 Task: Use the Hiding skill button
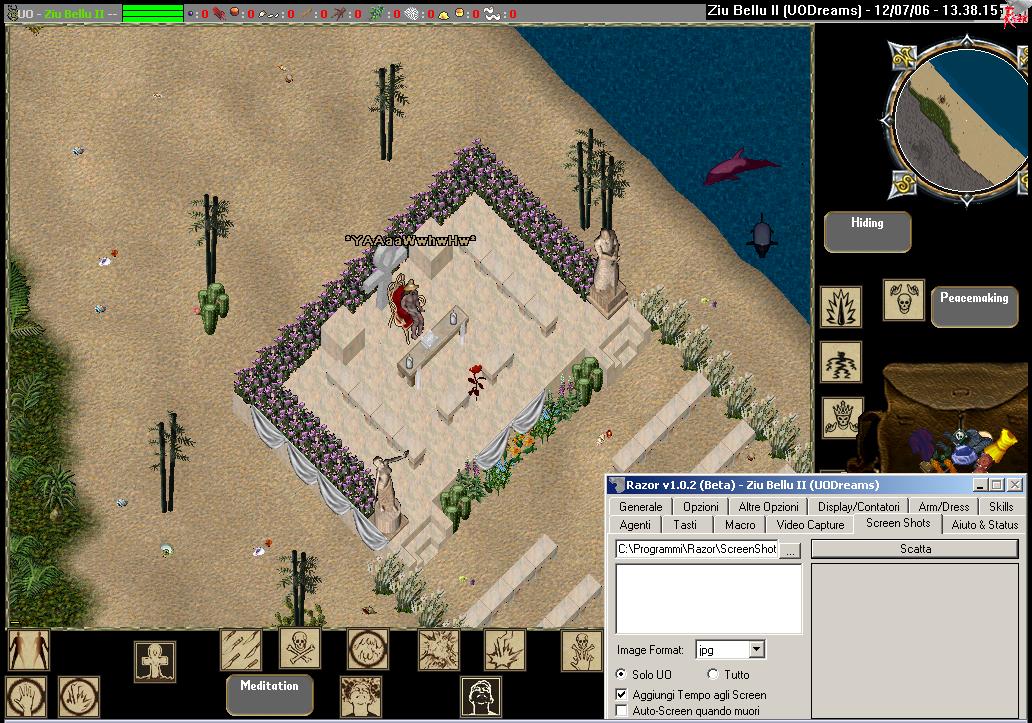pyautogui.click(x=867, y=232)
